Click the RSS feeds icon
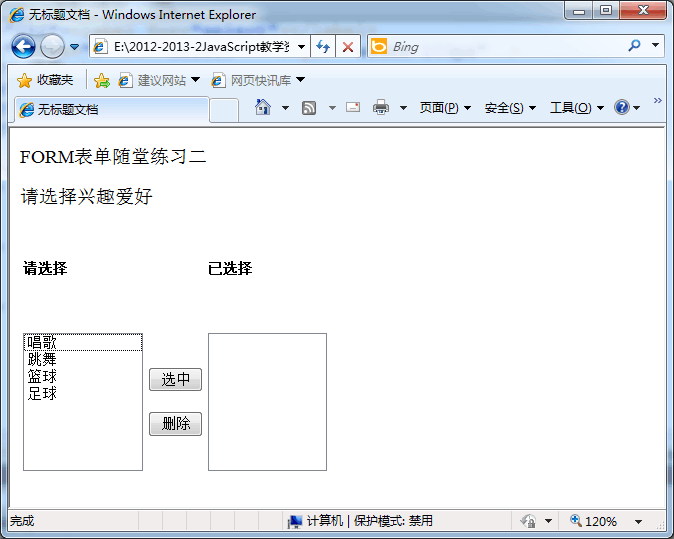This screenshot has height=539, width=674. pyautogui.click(x=309, y=108)
